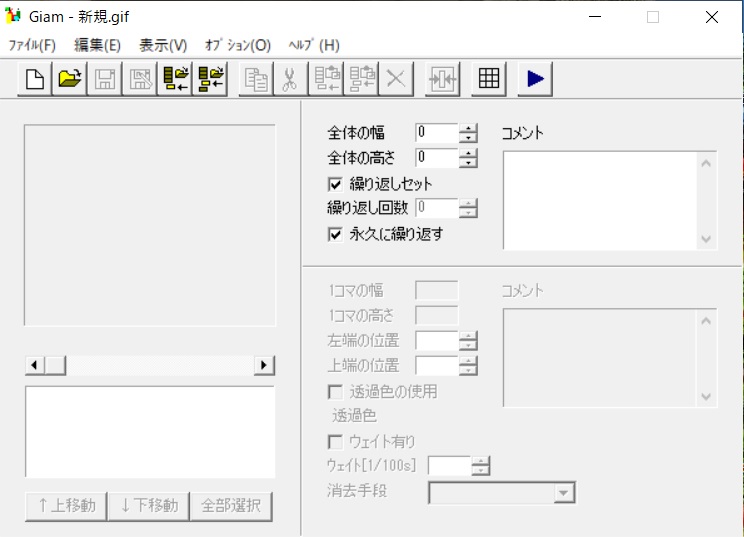Click left arrow of frame scrollbar

click(x=35, y=365)
